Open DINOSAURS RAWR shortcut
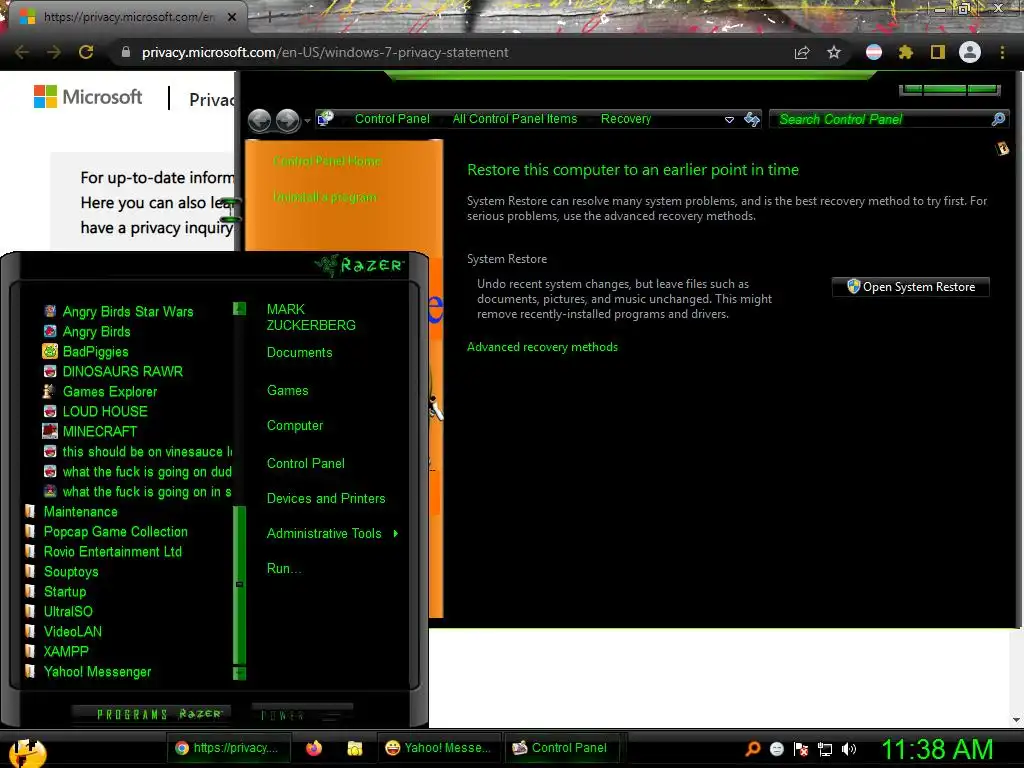Viewport: 1024px width, 768px height. [113, 372]
